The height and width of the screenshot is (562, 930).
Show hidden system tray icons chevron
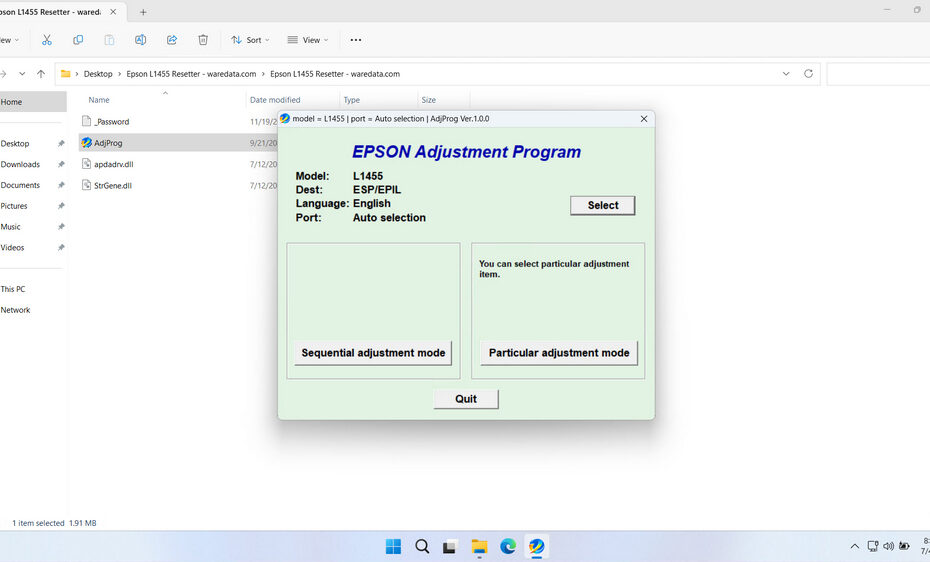click(854, 546)
